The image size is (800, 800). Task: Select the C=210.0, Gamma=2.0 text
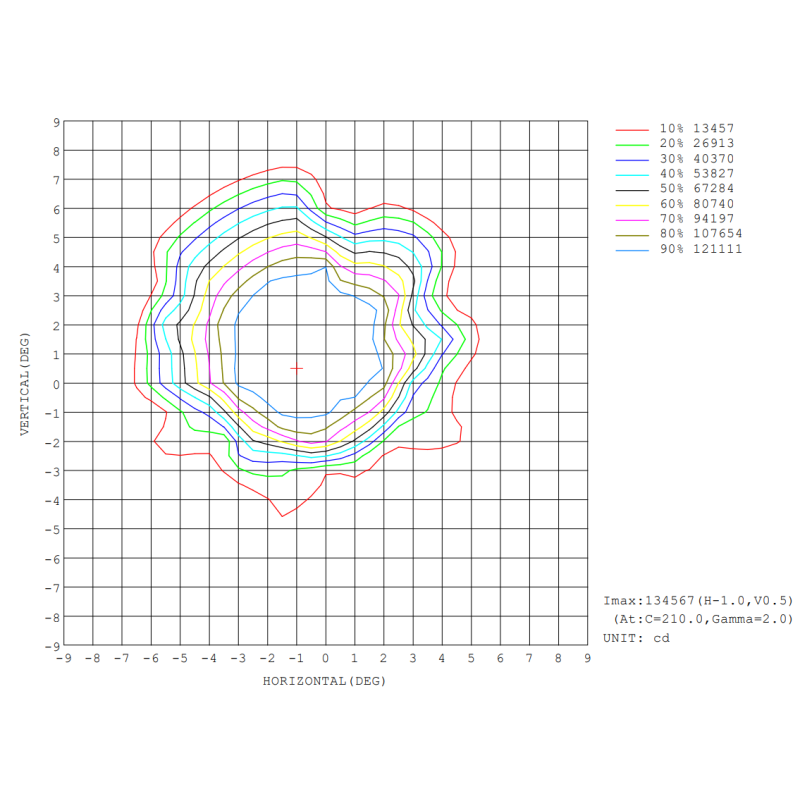click(x=702, y=619)
